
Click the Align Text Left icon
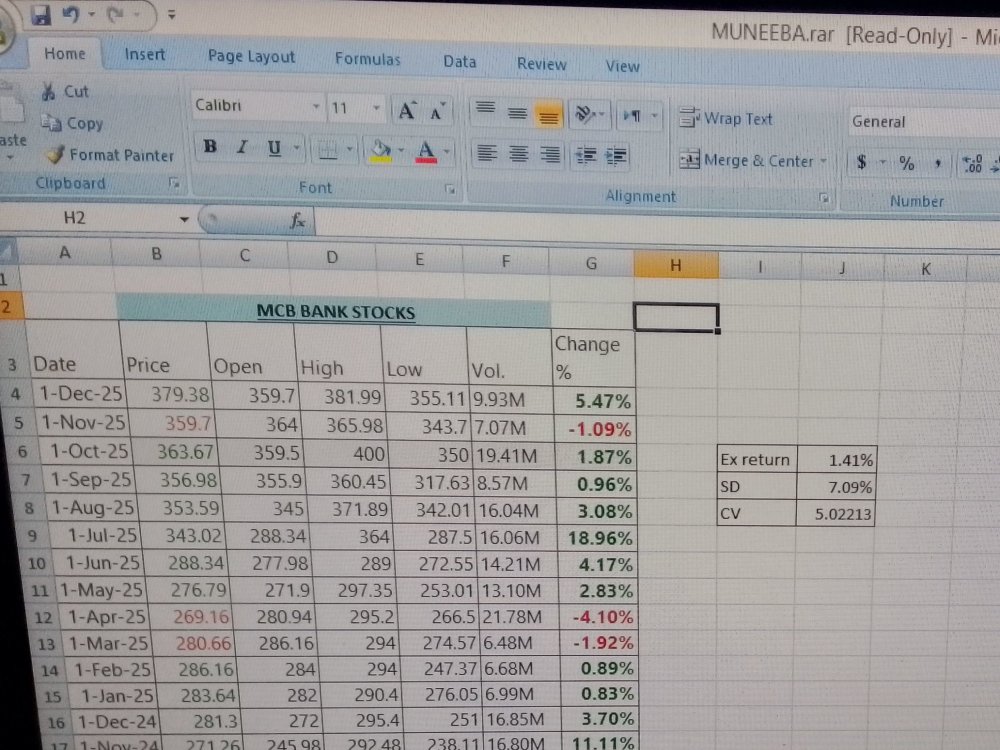point(487,154)
